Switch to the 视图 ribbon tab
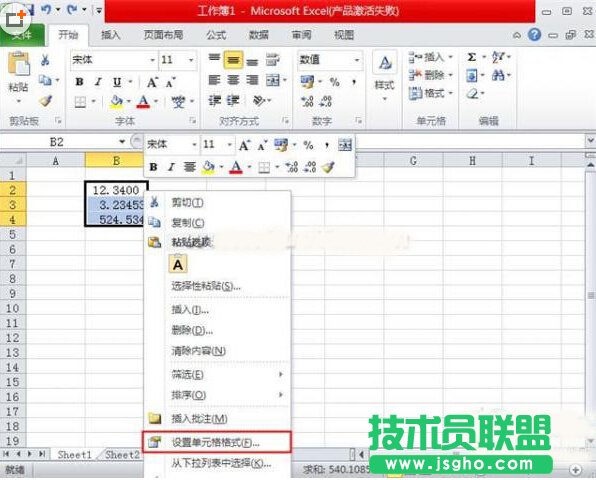The width and height of the screenshot is (596, 480). tap(344, 35)
